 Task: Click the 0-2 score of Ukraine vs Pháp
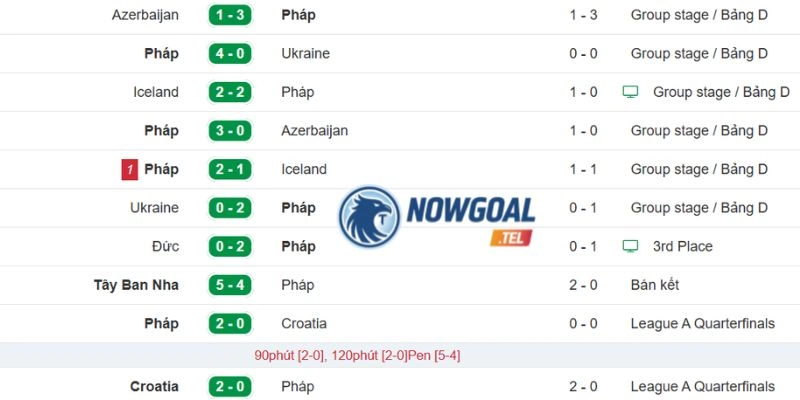tap(230, 208)
